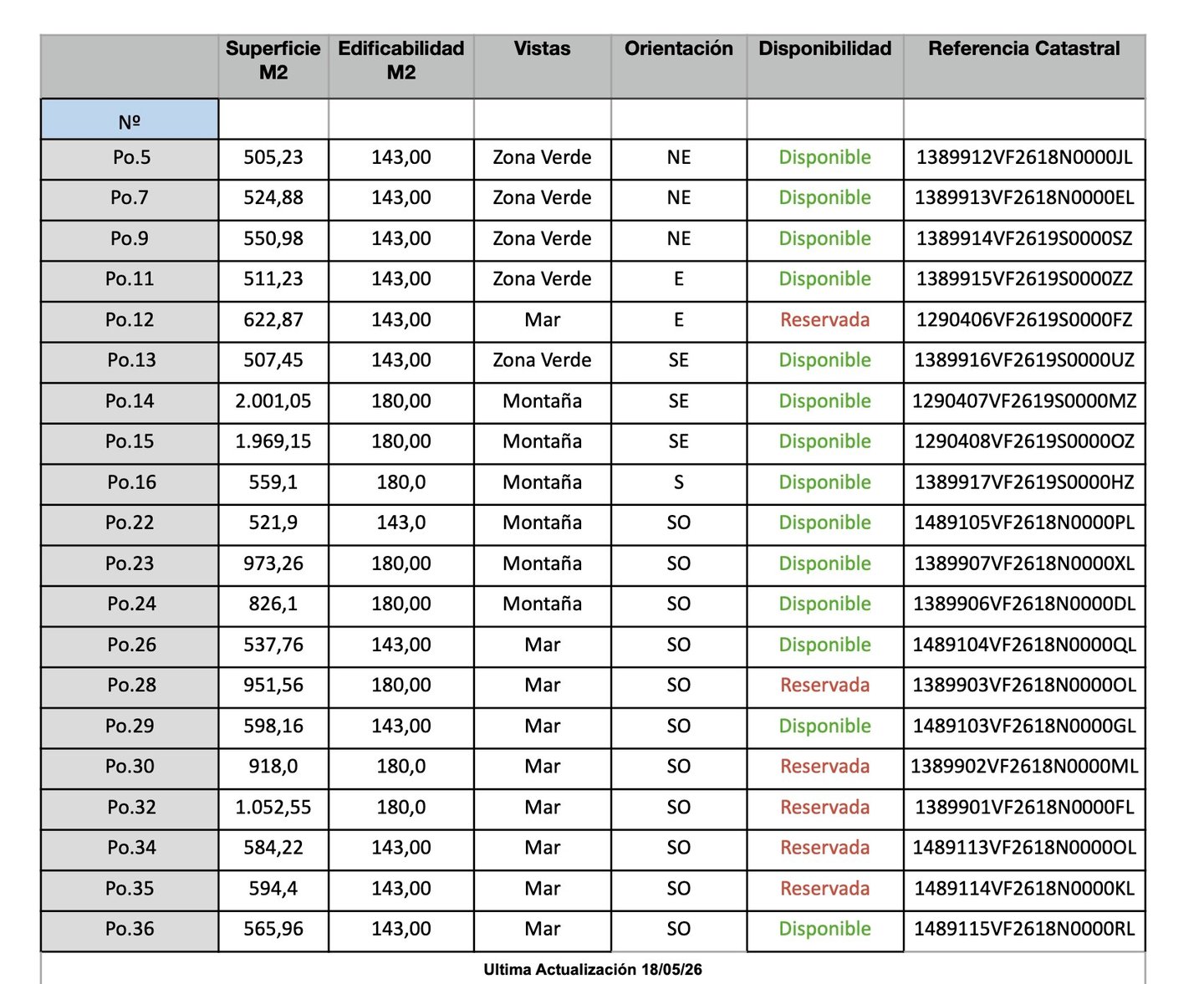Click surface value '826,1'
This screenshot has height=984, width=1204.
[273, 603]
